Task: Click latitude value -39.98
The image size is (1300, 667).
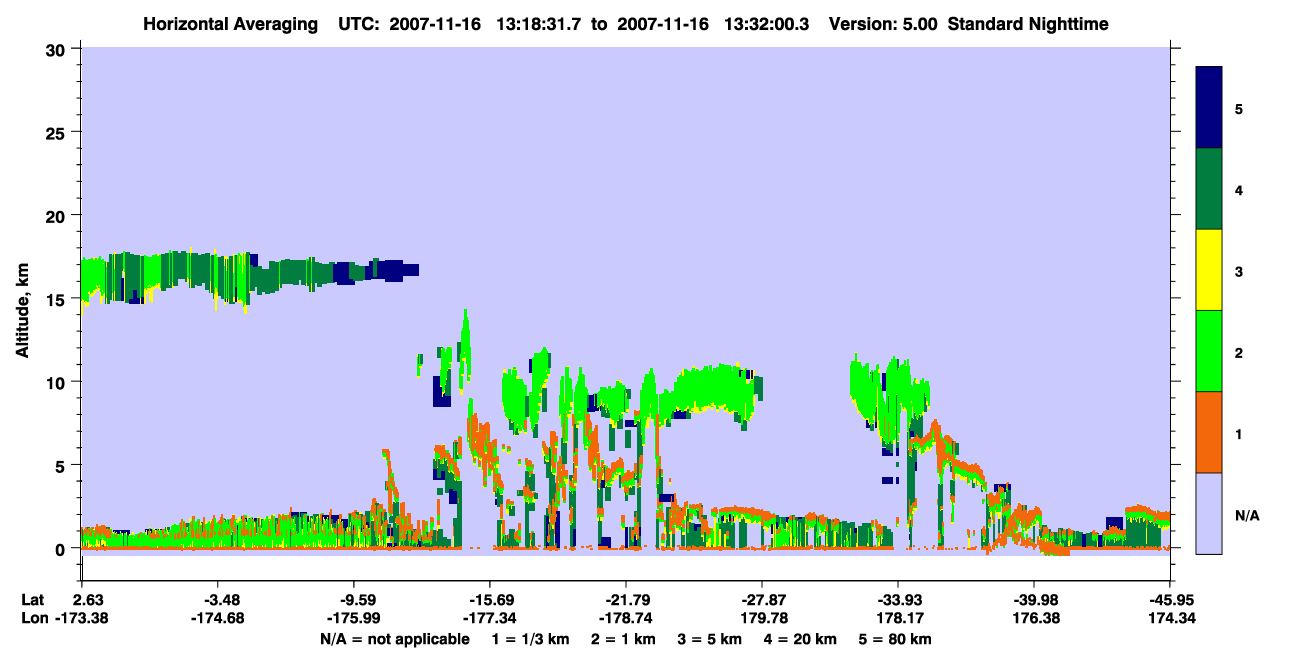Action: click(x=1033, y=599)
